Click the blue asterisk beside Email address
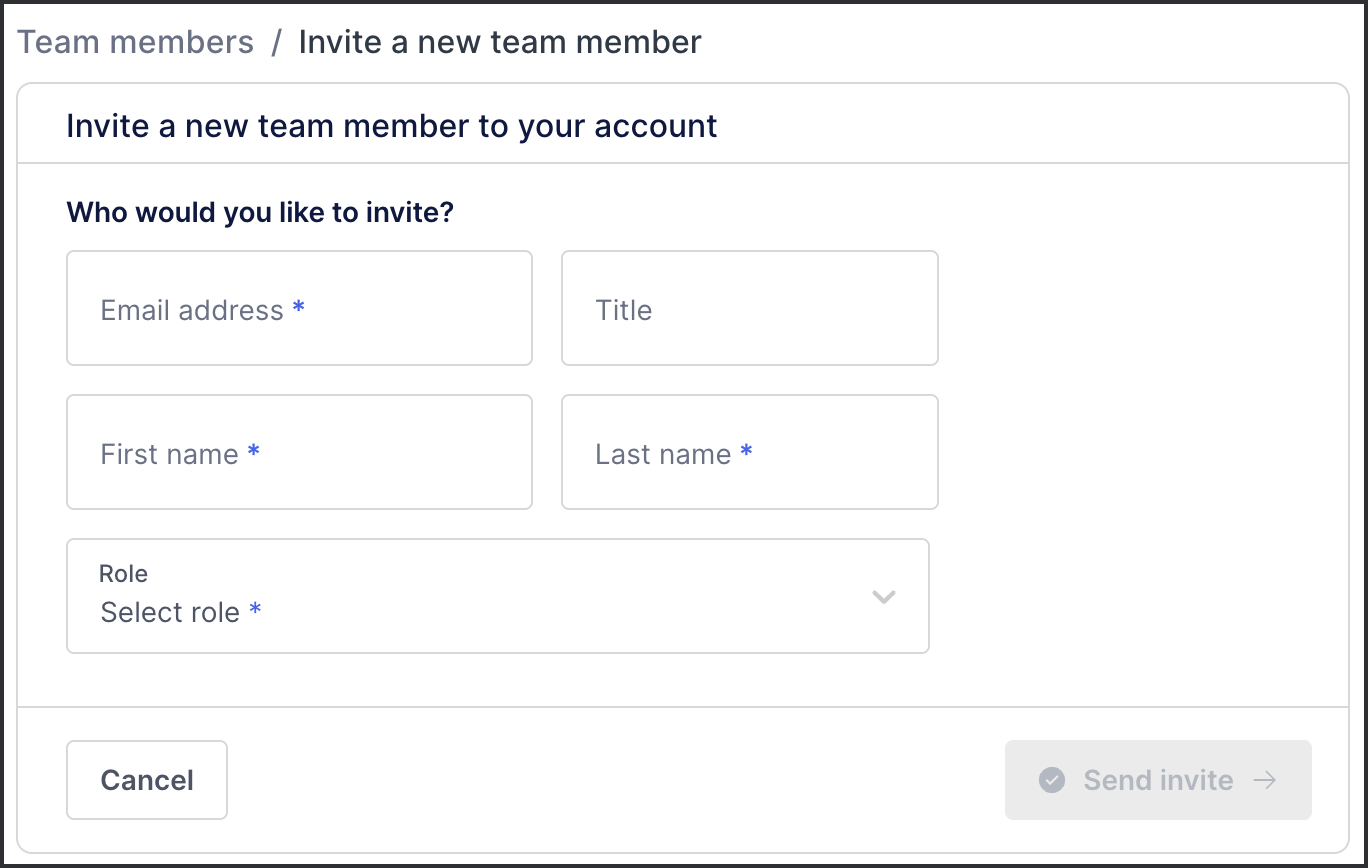 click(298, 308)
